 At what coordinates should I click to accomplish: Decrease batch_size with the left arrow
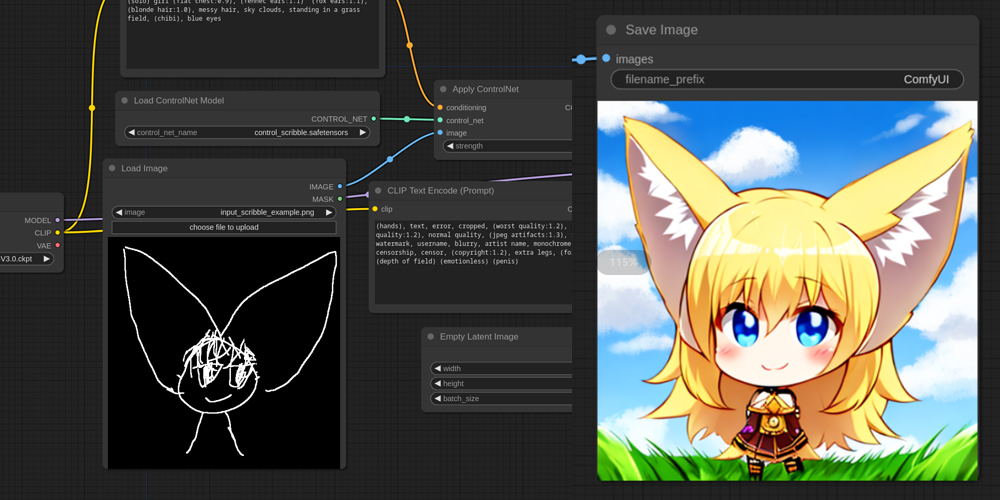point(438,399)
